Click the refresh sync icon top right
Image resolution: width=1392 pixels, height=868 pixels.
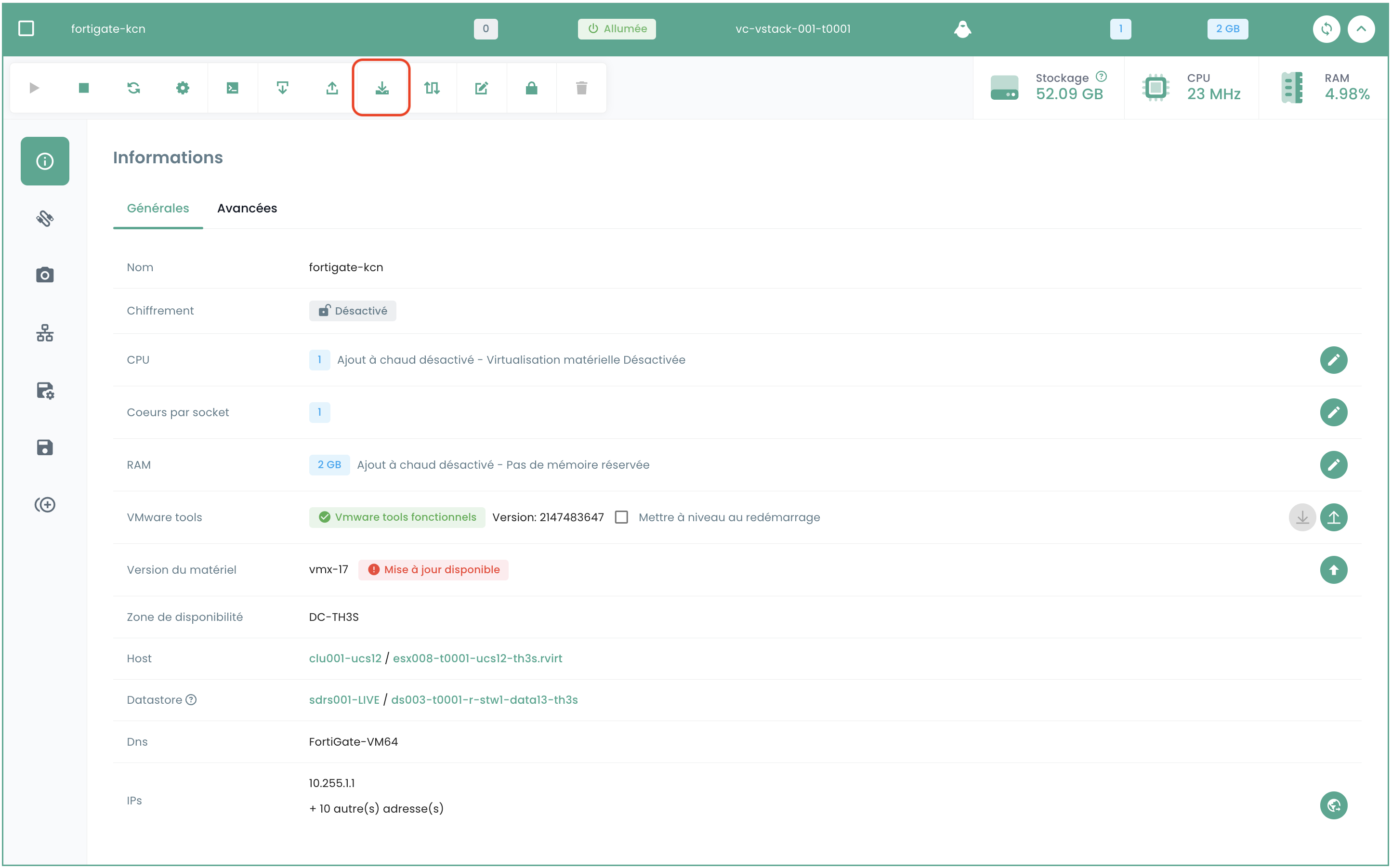point(1326,29)
